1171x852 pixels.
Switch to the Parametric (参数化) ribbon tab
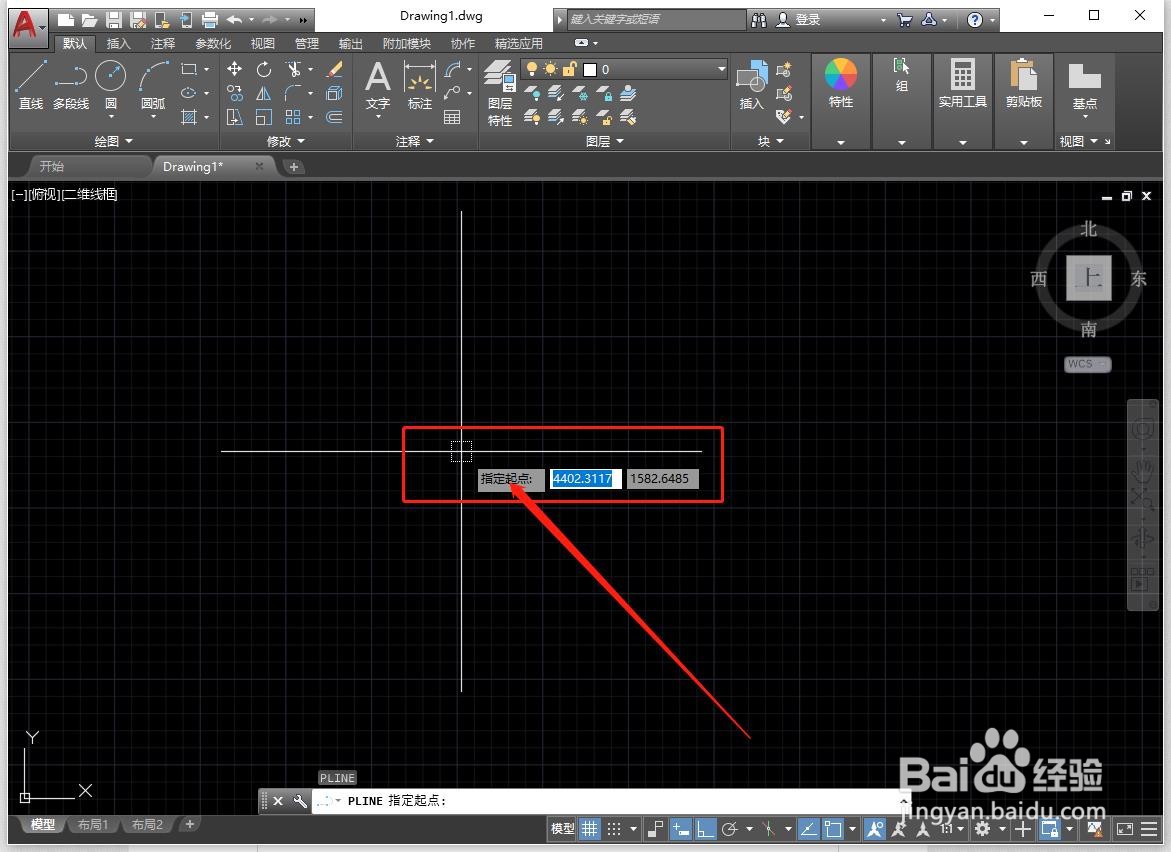click(213, 43)
